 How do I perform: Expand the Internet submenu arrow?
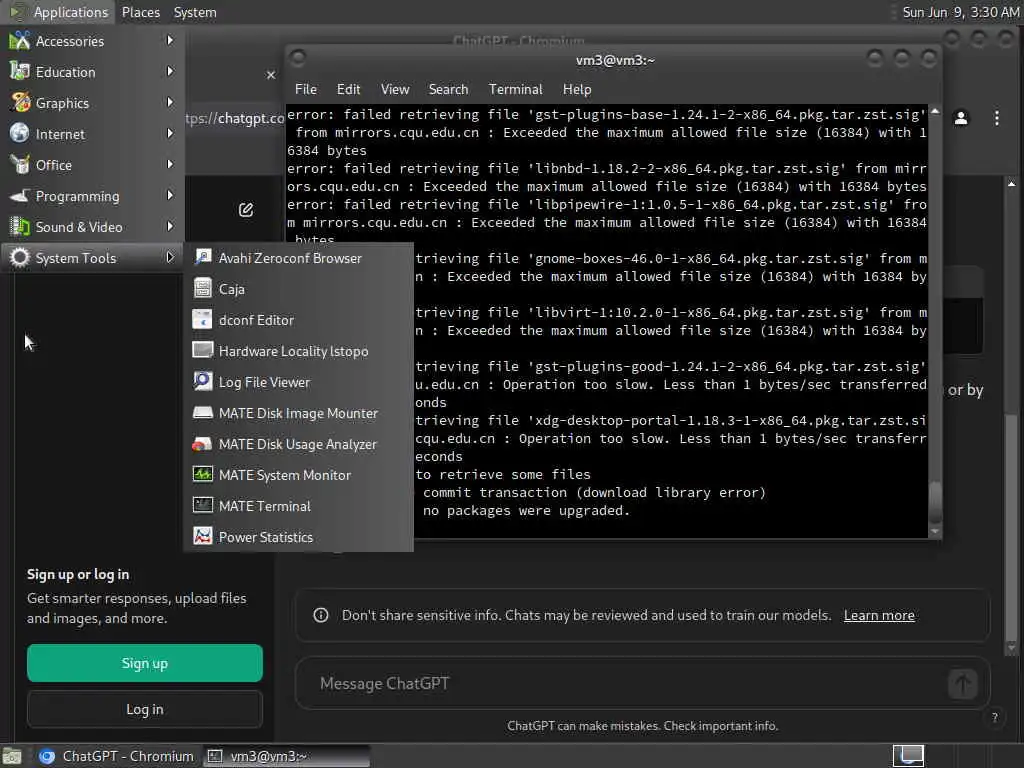170,133
